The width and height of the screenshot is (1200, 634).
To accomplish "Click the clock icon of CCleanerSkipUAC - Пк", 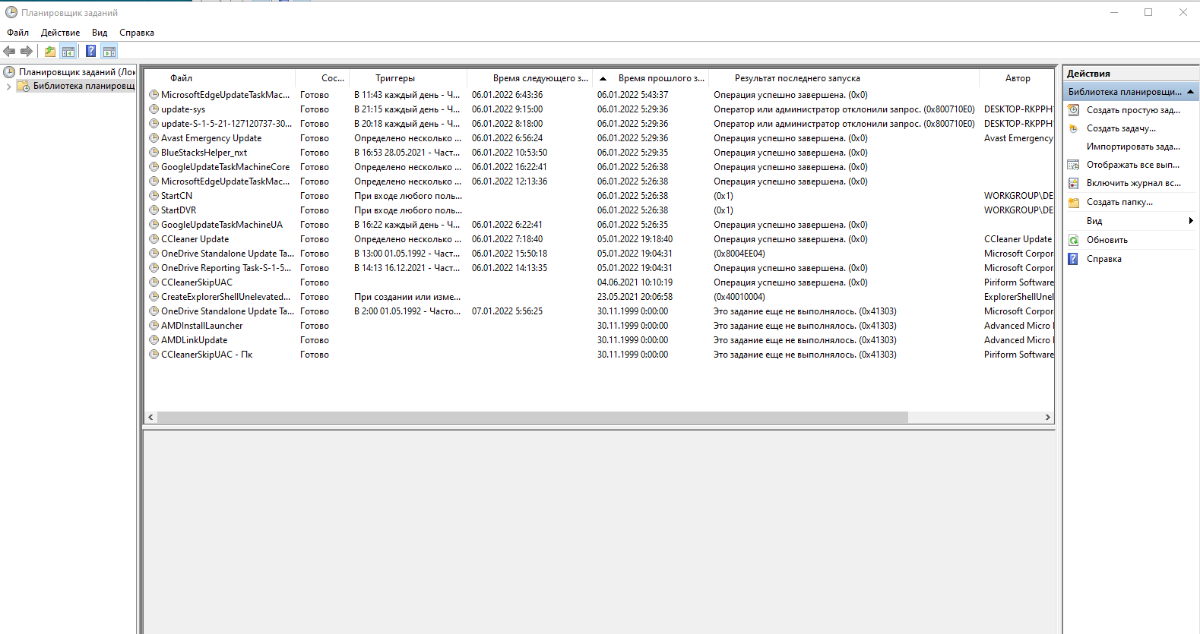I will click(154, 354).
